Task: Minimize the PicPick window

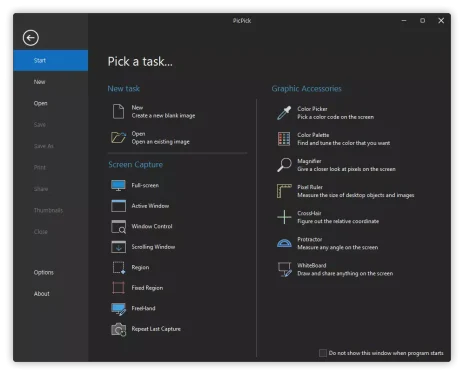Action: click(x=404, y=21)
